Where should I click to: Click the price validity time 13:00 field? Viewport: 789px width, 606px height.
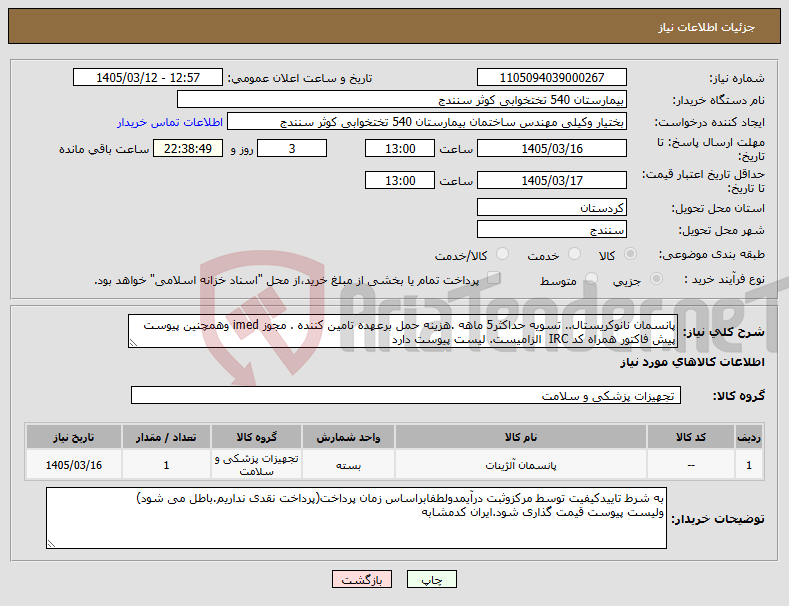coord(400,180)
